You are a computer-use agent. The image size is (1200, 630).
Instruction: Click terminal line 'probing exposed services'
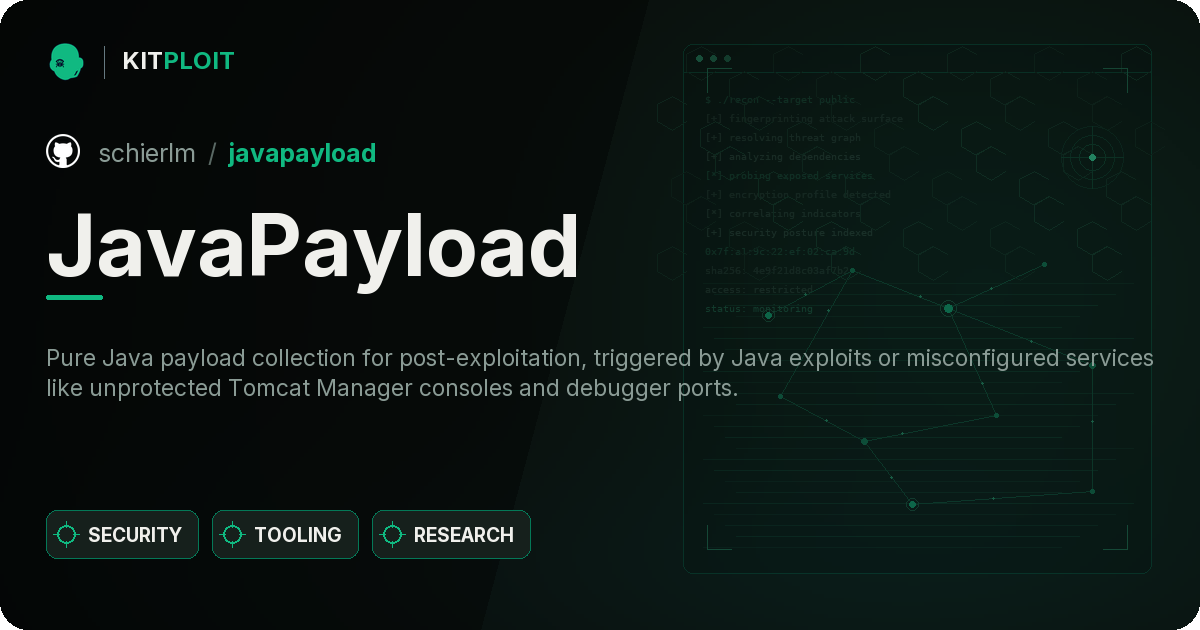pos(789,176)
